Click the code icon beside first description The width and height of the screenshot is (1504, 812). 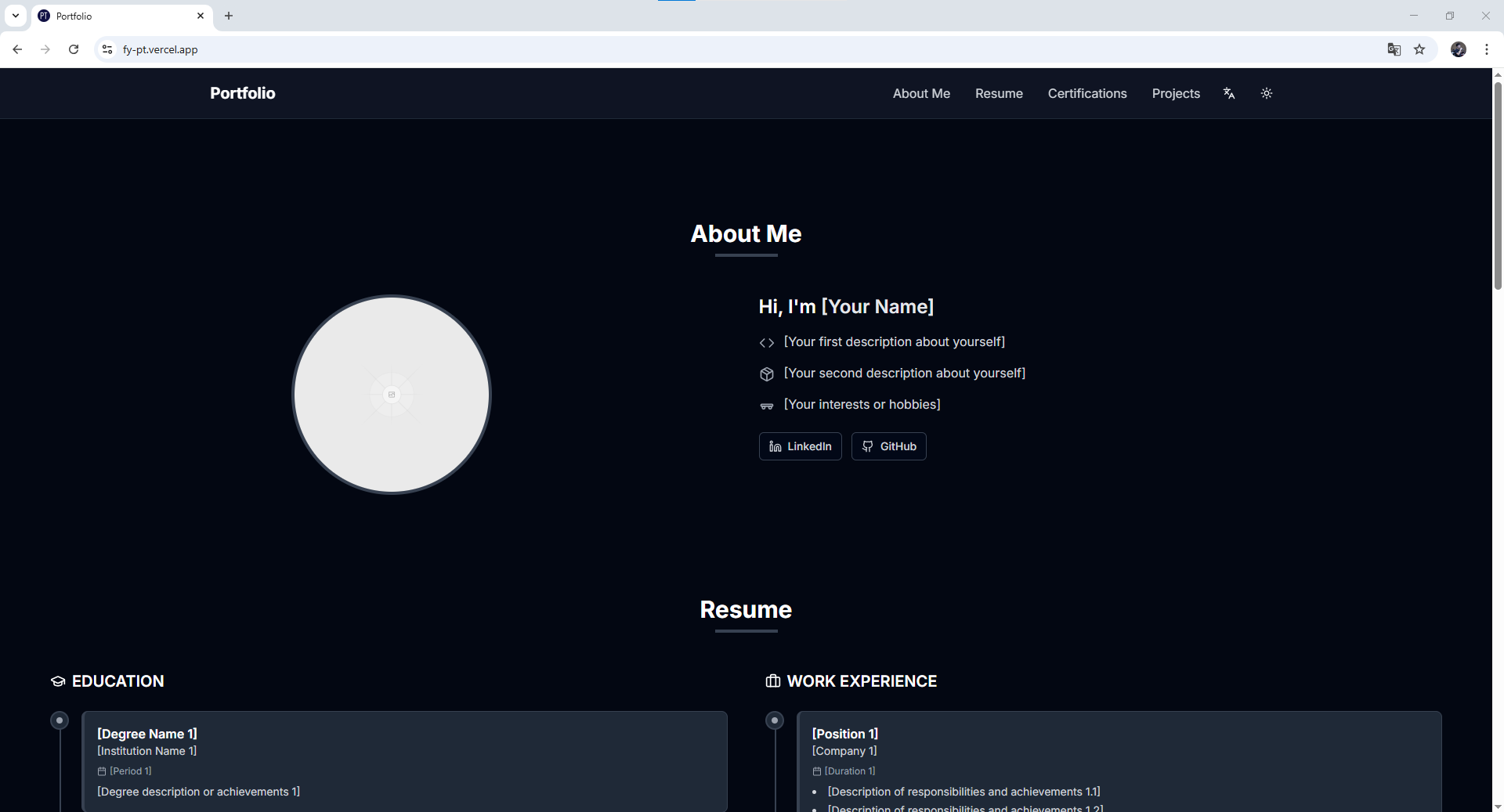pyautogui.click(x=766, y=343)
